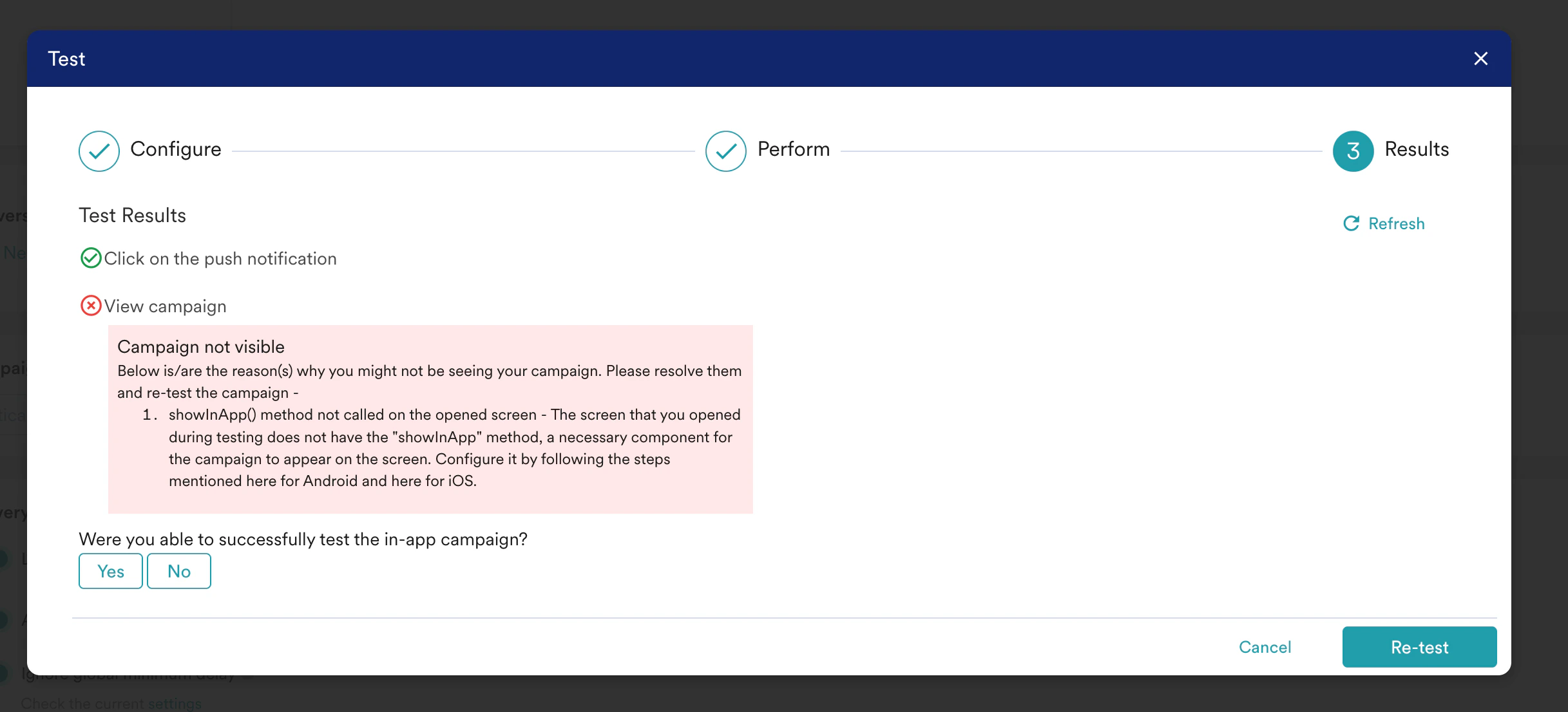Select the Results step label
1568x712 pixels.
click(1416, 149)
